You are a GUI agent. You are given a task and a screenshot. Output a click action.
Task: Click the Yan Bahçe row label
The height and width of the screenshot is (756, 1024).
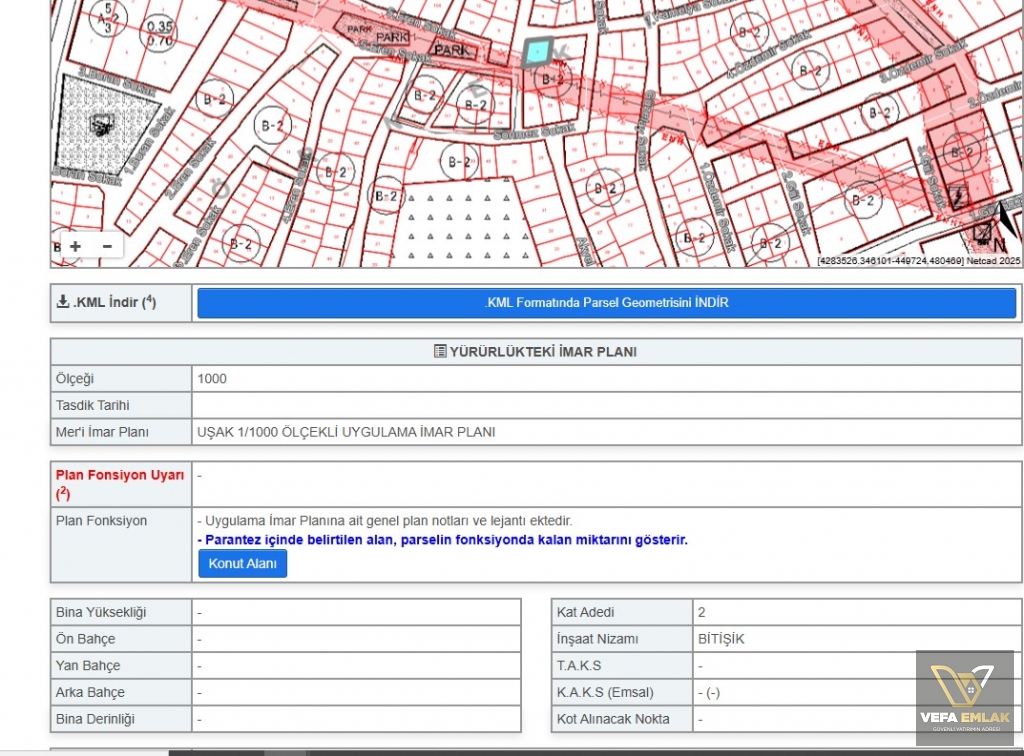(x=88, y=666)
